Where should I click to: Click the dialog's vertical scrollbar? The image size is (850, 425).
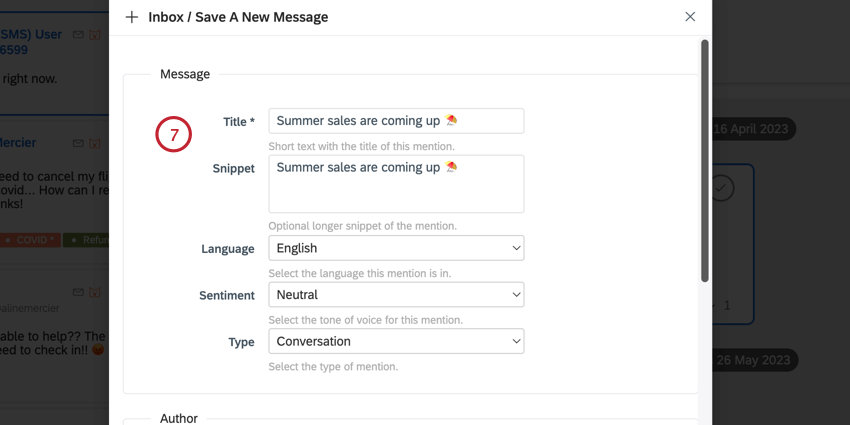705,160
